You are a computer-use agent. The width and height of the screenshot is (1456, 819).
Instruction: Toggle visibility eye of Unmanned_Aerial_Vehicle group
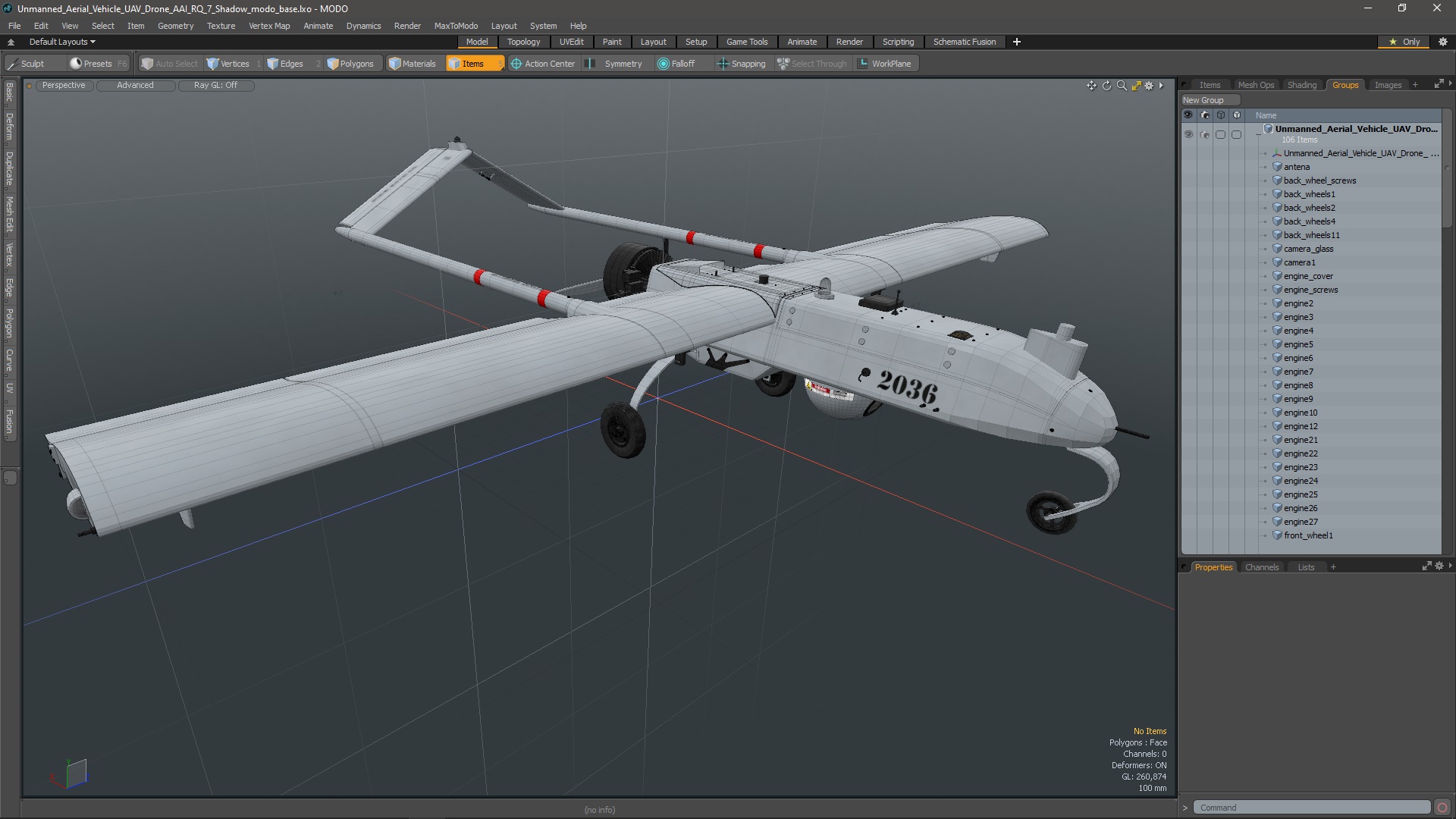click(x=1188, y=134)
